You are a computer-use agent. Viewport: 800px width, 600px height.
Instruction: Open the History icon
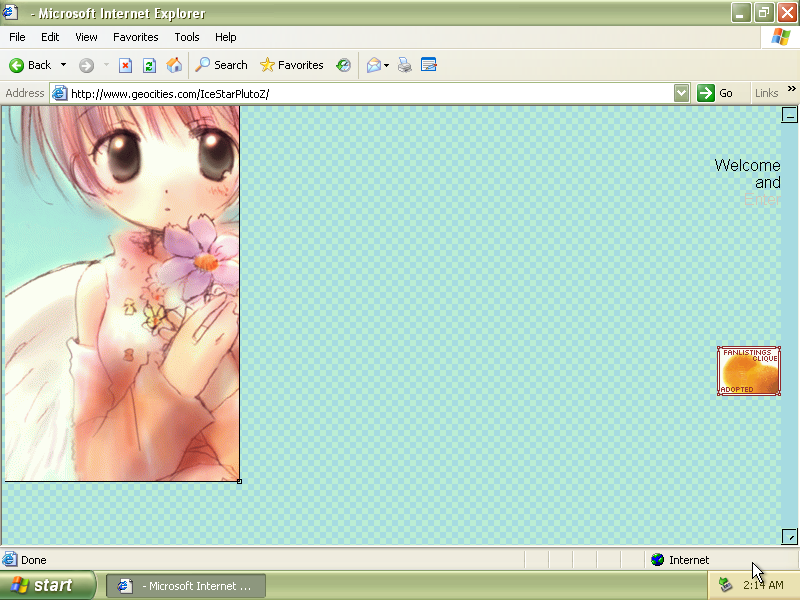pos(343,65)
